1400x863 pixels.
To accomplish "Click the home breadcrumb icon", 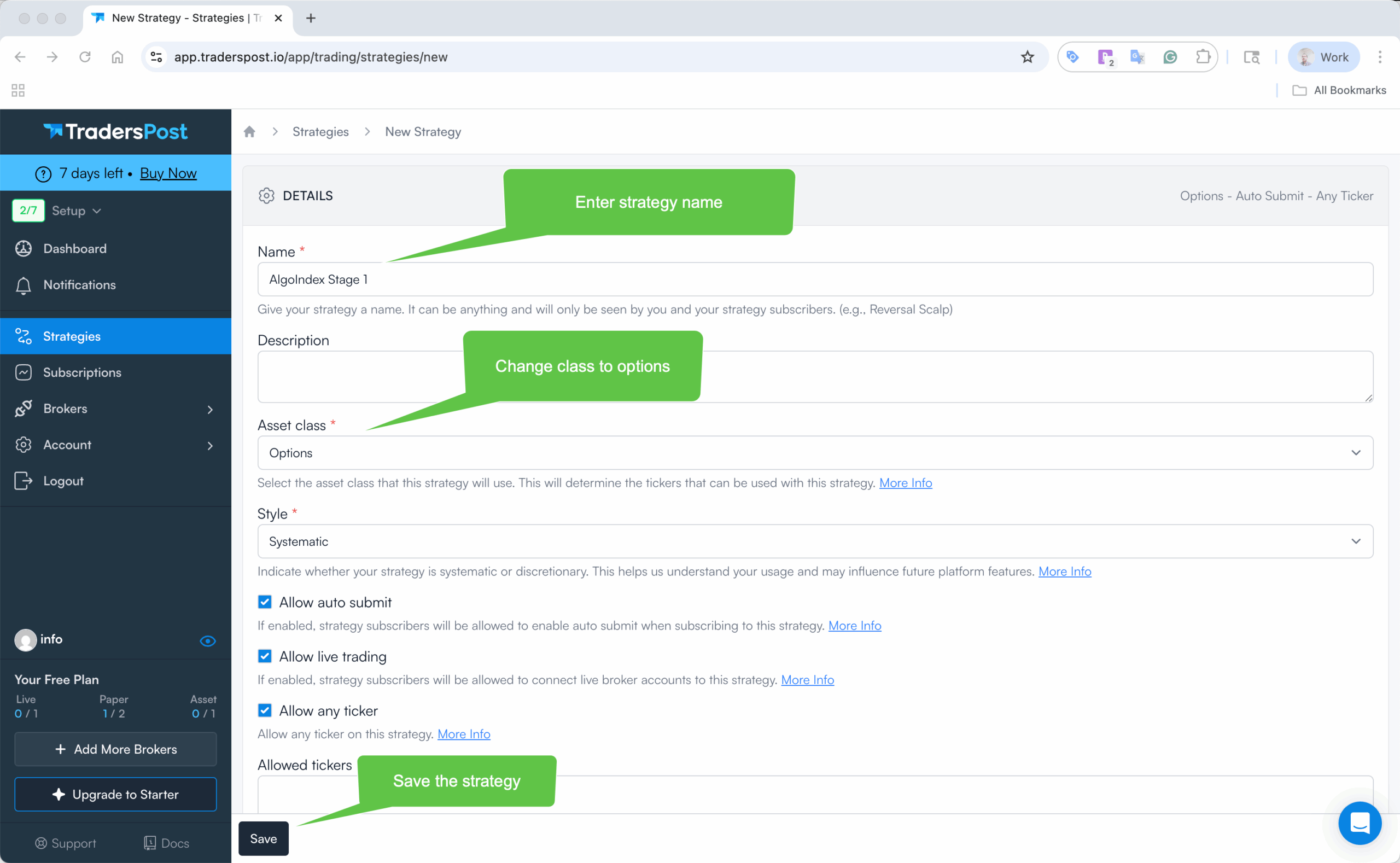I will [249, 132].
